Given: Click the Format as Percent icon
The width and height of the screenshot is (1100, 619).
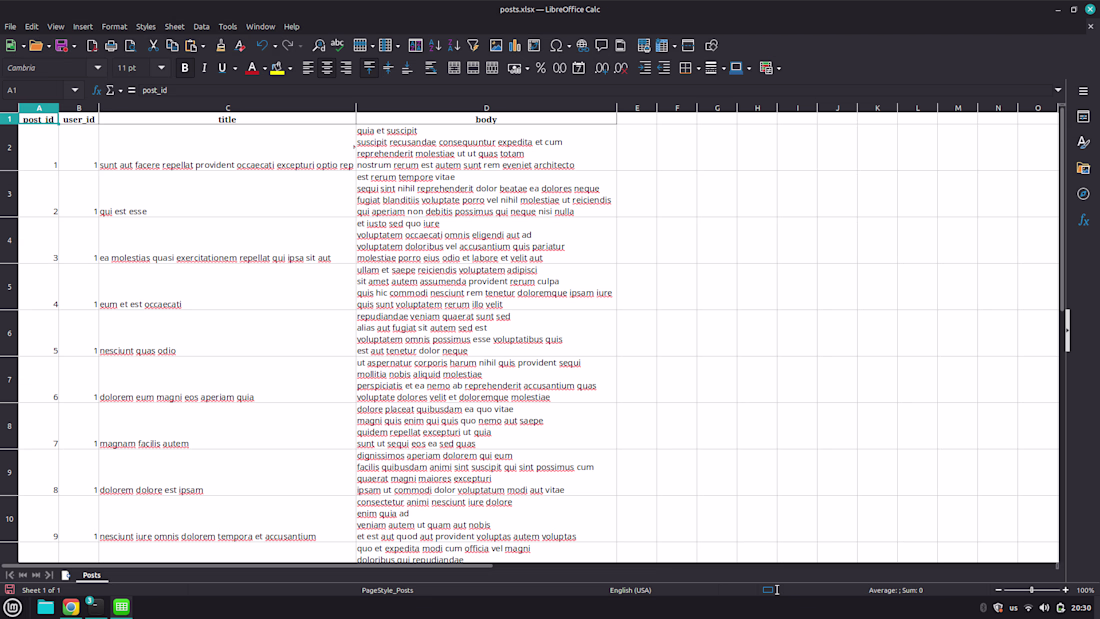Looking at the screenshot, I should click(540, 68).
